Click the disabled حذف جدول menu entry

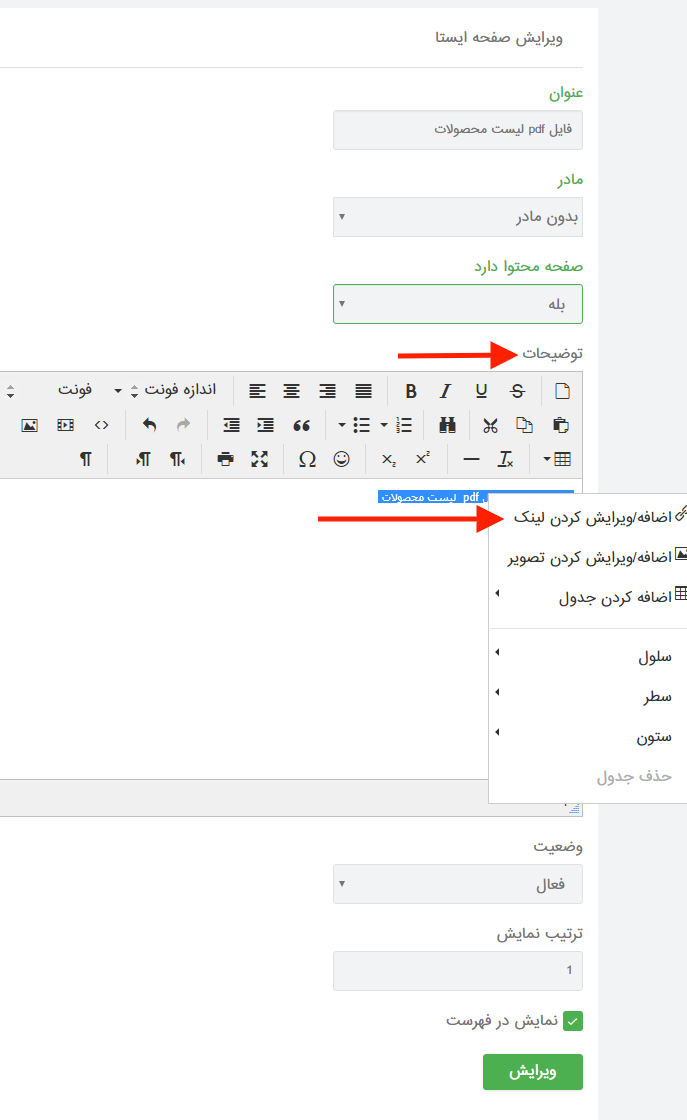(x=588, y=776)
